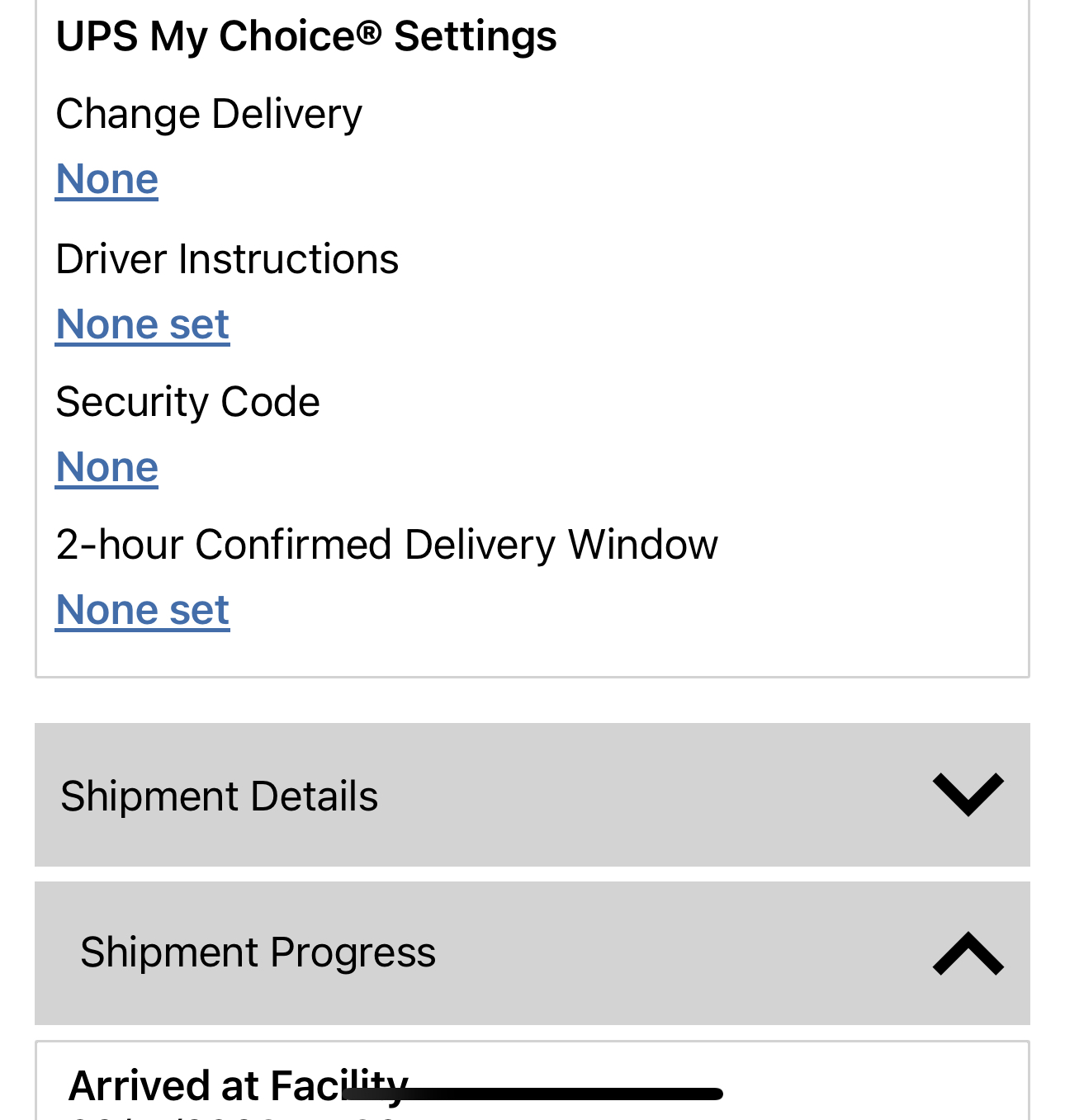
Task: Click the down chevron beside Shipment Details
Action: 968,794
